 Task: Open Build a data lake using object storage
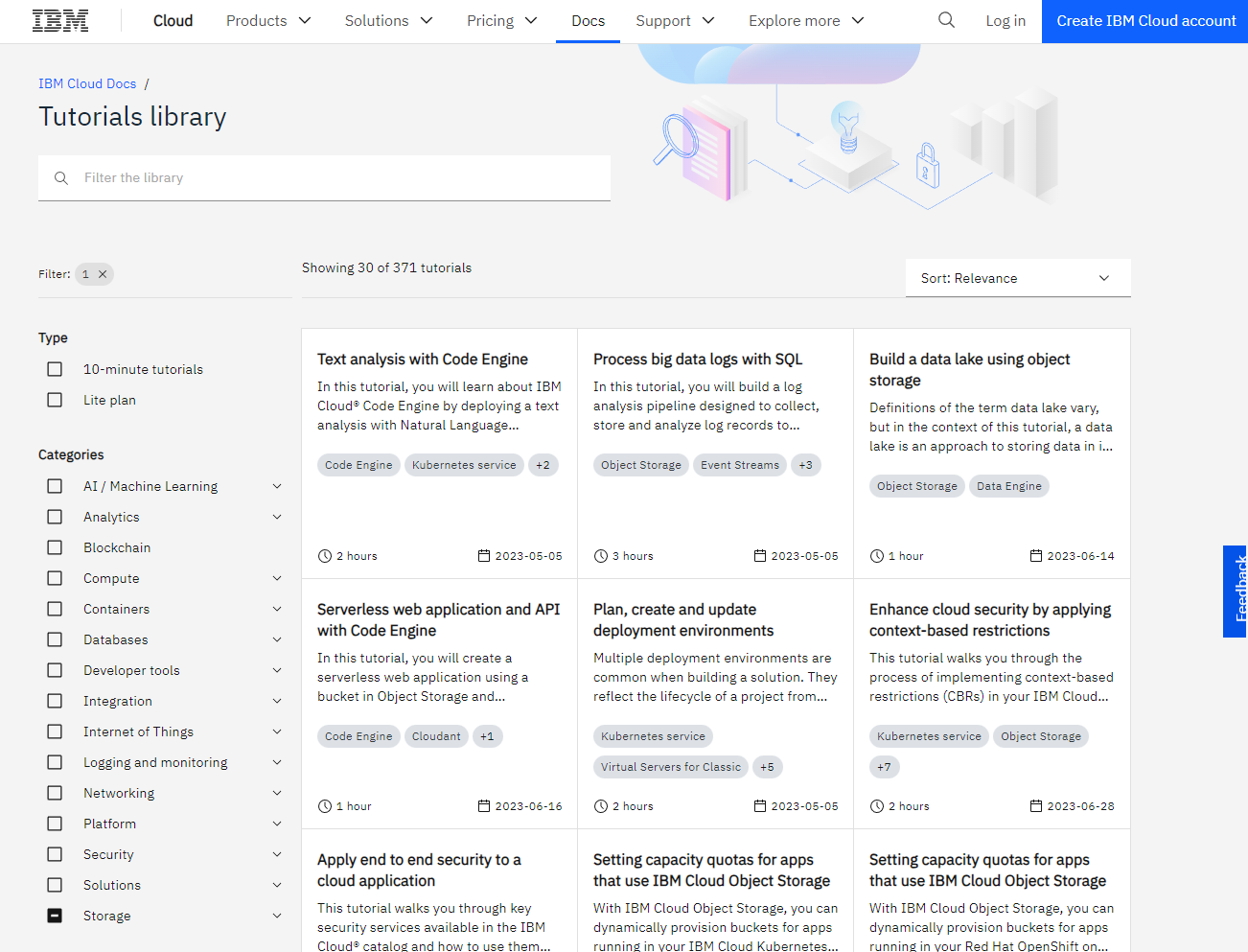(x=970, y=370)
